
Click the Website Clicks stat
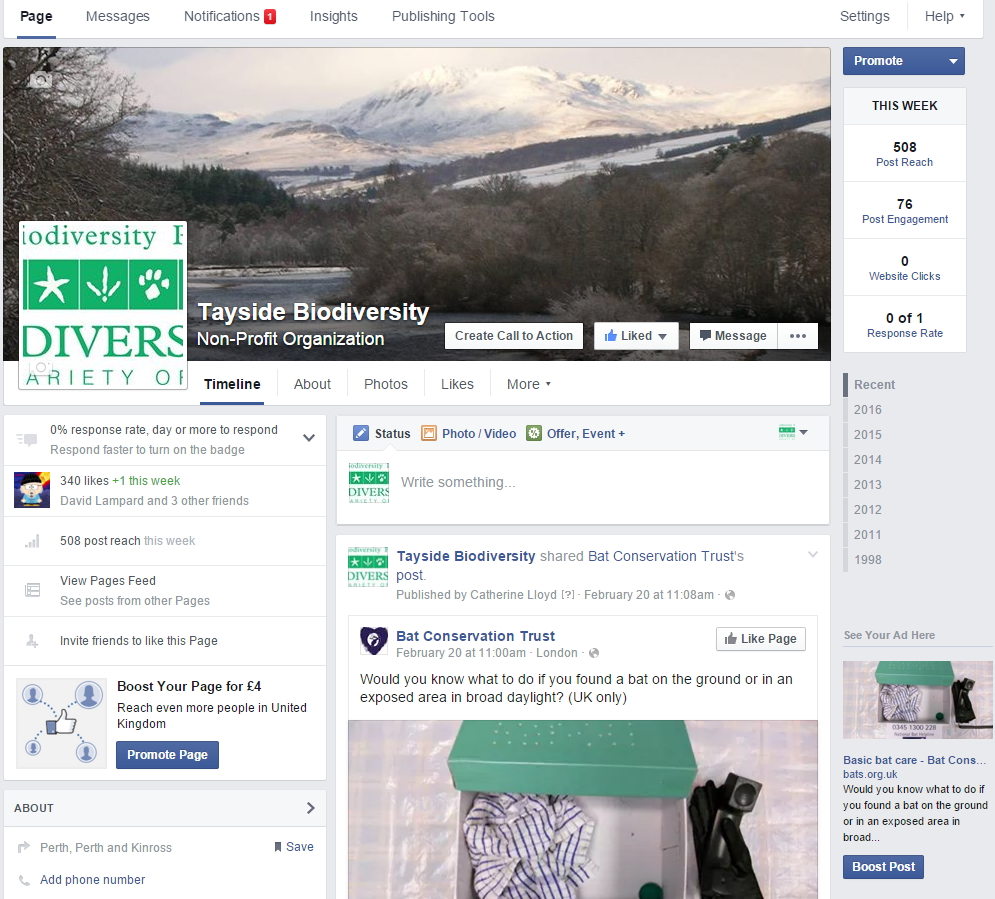(905, 268)
